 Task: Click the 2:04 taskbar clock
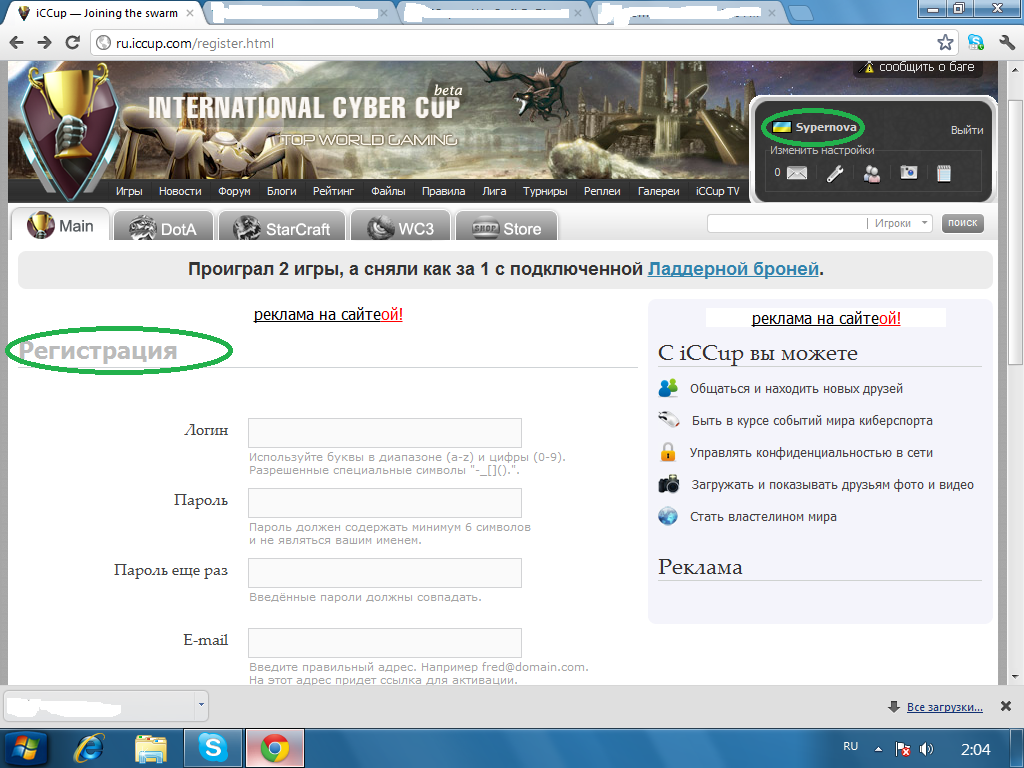976,749
